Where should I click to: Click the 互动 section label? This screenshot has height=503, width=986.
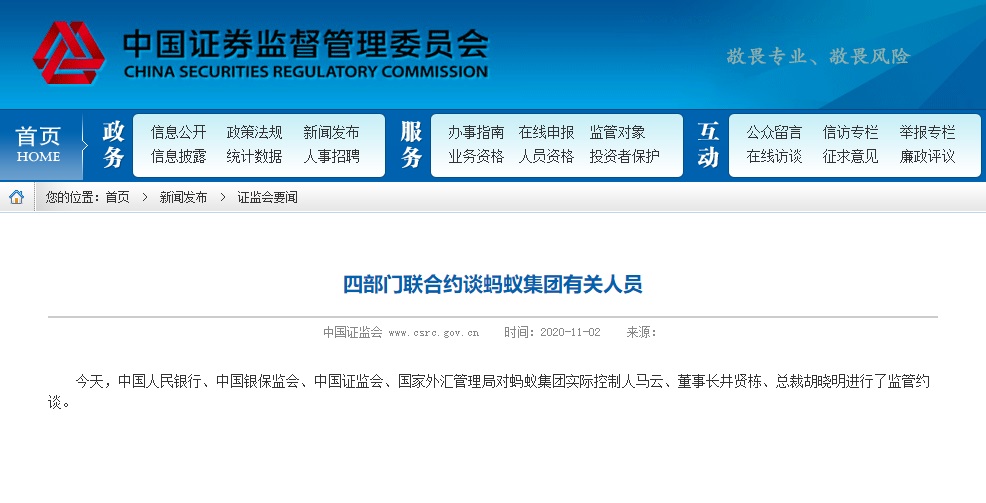[x=709, y=145]
